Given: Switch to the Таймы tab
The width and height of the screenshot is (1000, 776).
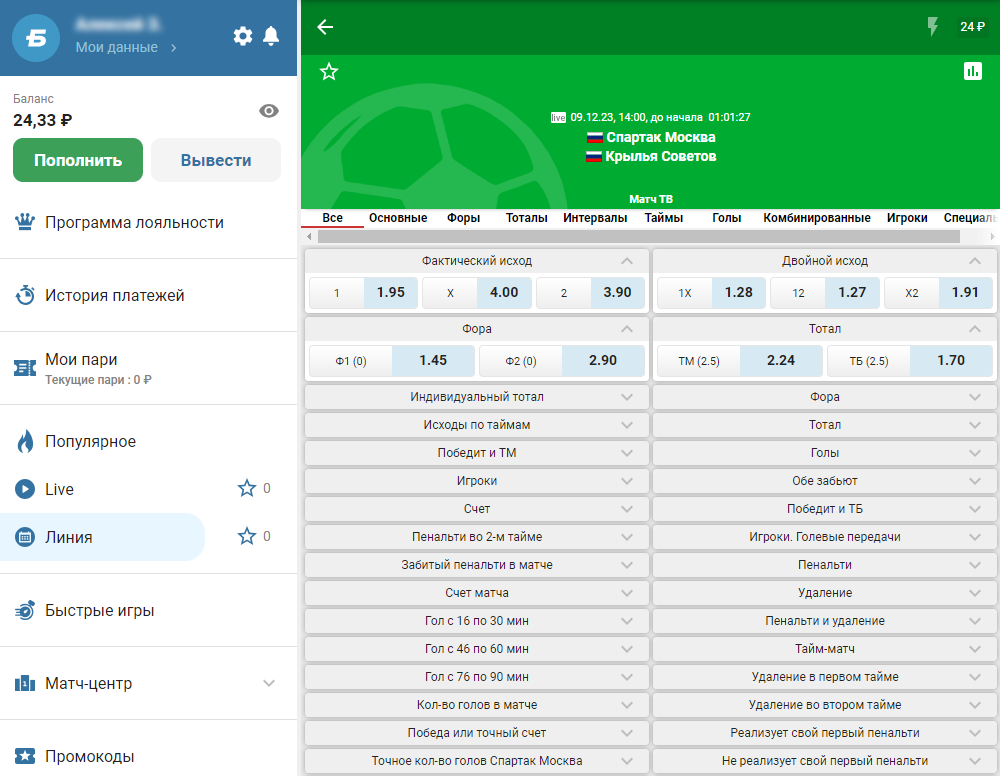Looking at the screenshot, I should (x=663, y=217).
